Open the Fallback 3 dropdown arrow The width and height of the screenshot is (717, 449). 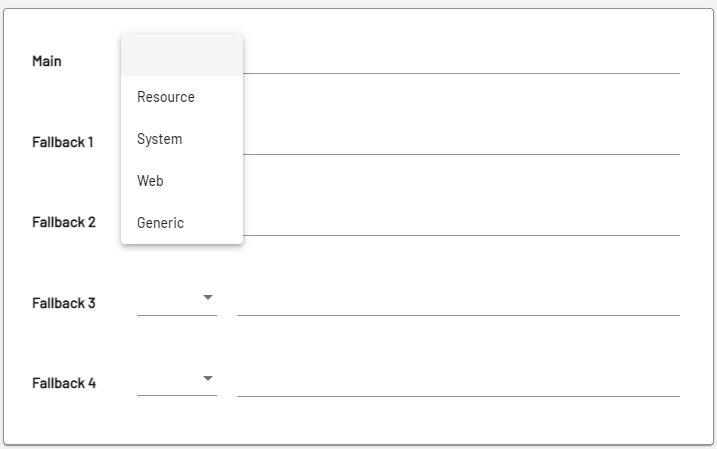point(208,298)
